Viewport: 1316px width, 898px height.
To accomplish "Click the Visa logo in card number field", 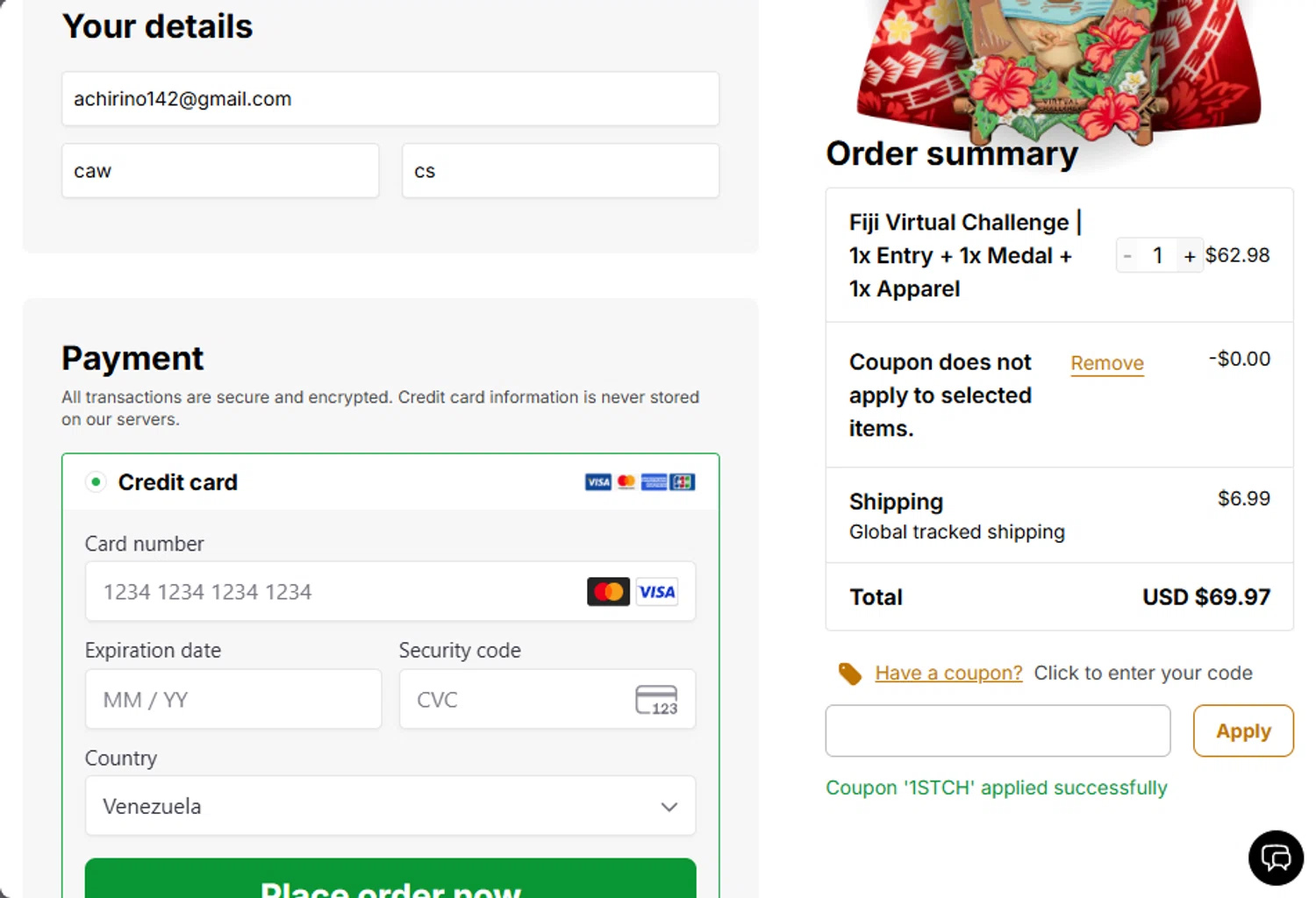I will [x=656, y=592].
